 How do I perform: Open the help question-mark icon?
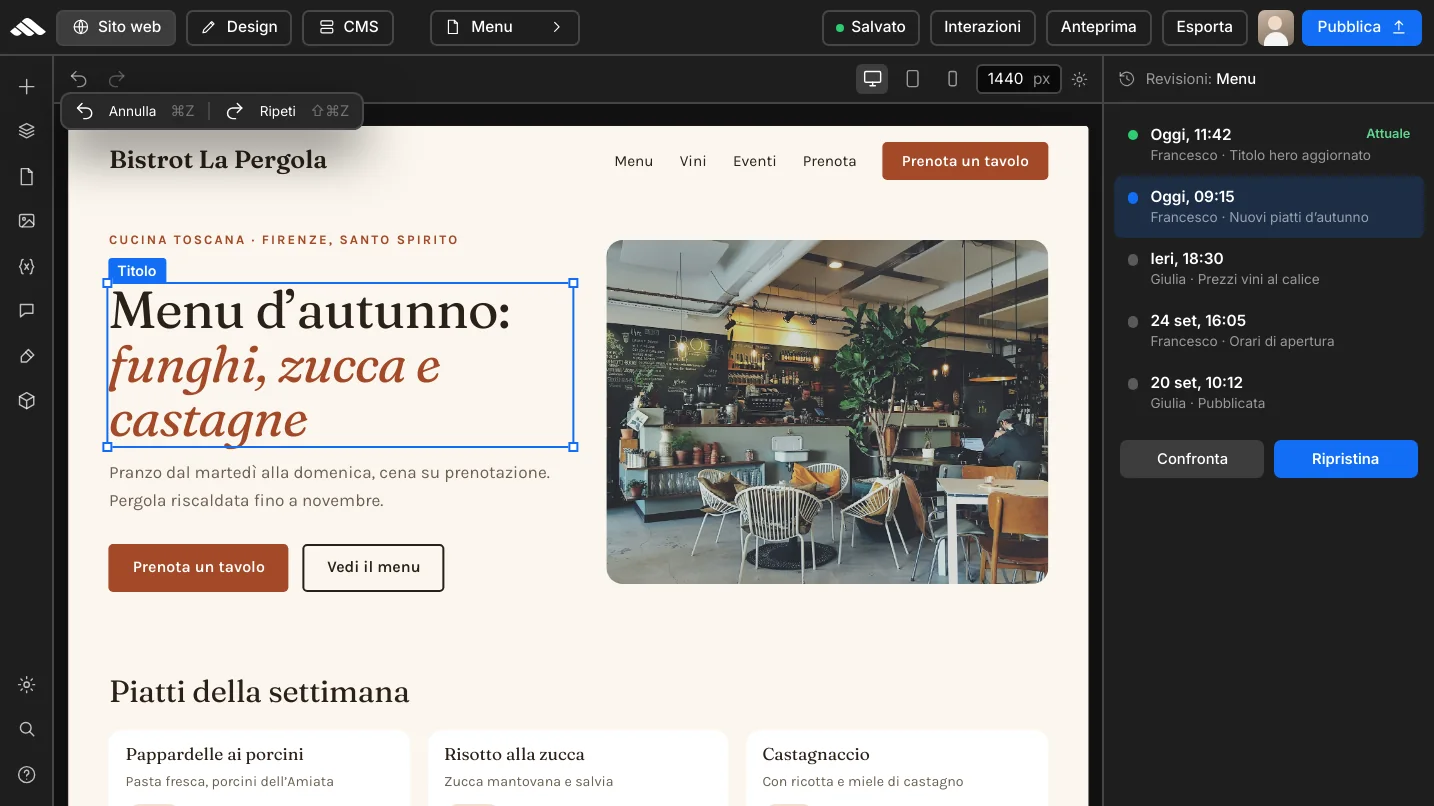pyautogui.click(x=27, y=775)
